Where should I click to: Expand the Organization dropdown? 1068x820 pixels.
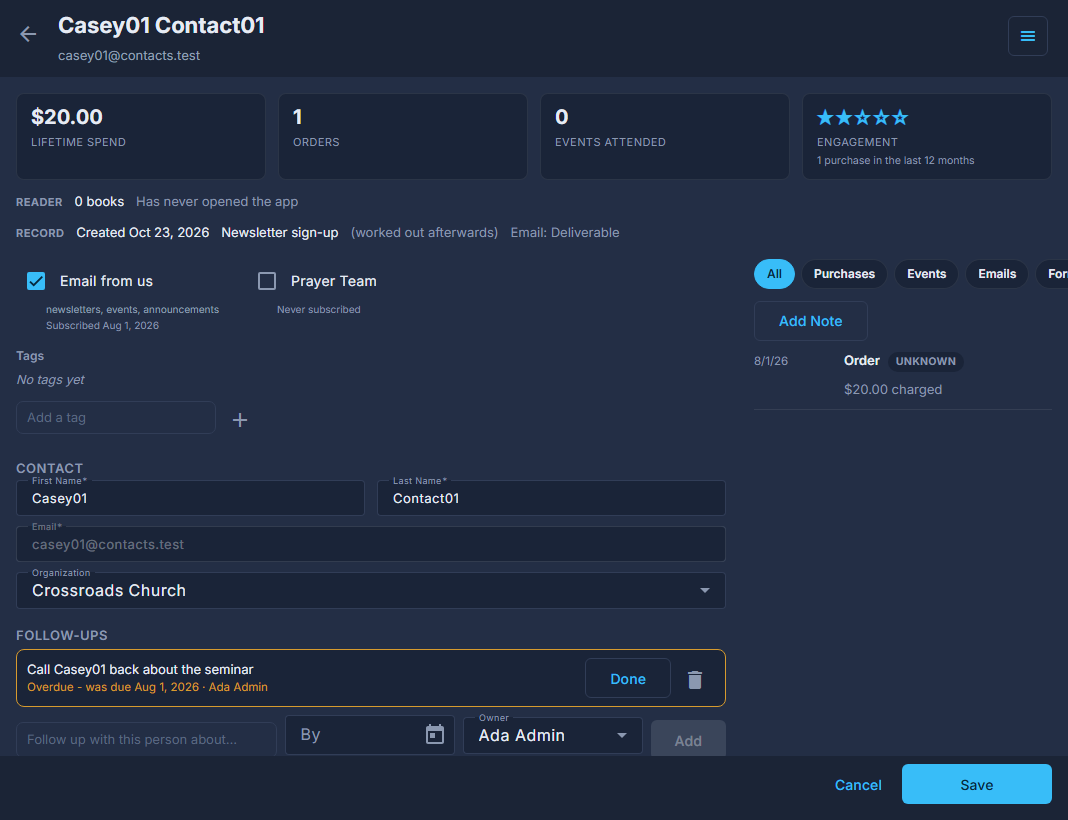point(371,590)
